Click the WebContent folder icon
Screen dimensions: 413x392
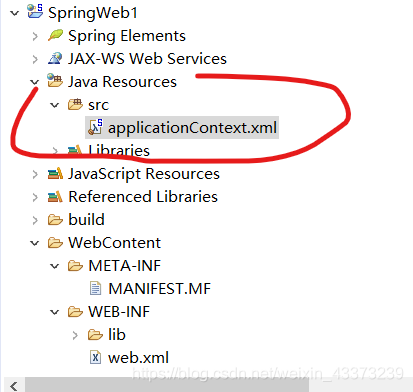(55, 243)
